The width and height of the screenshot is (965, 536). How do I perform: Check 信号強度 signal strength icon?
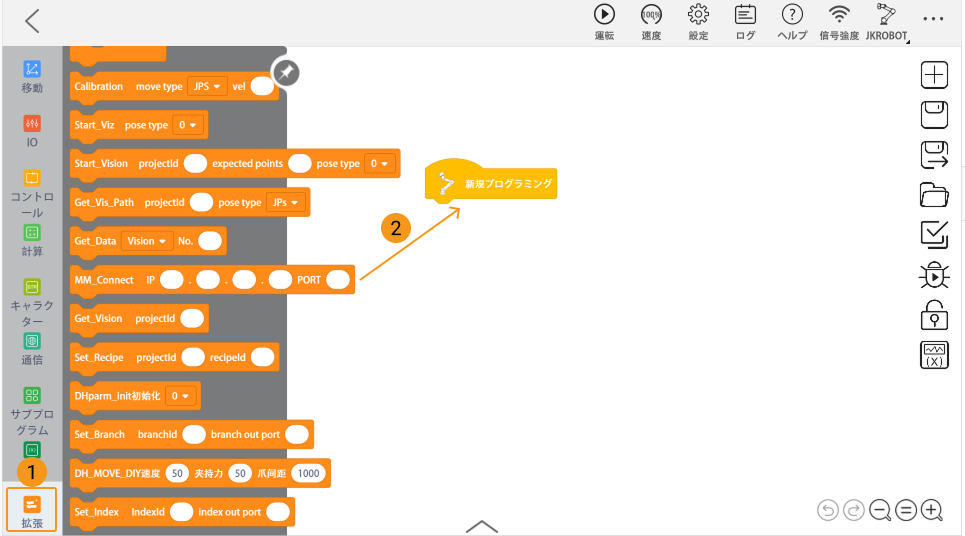[839, 22]
